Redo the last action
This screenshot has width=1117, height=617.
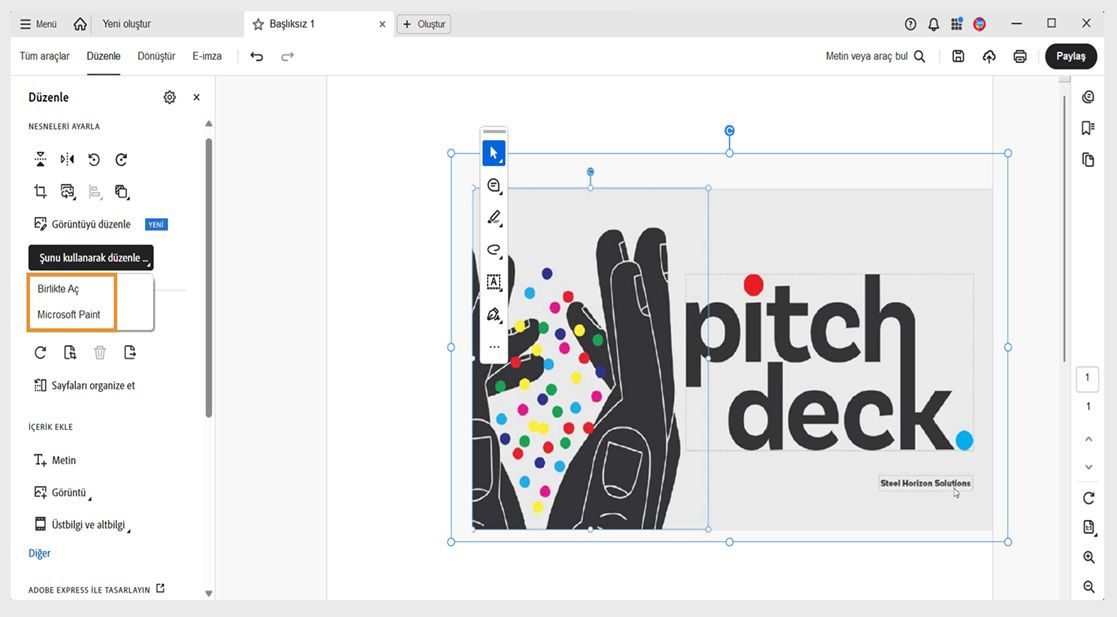(x=287, y=56)
